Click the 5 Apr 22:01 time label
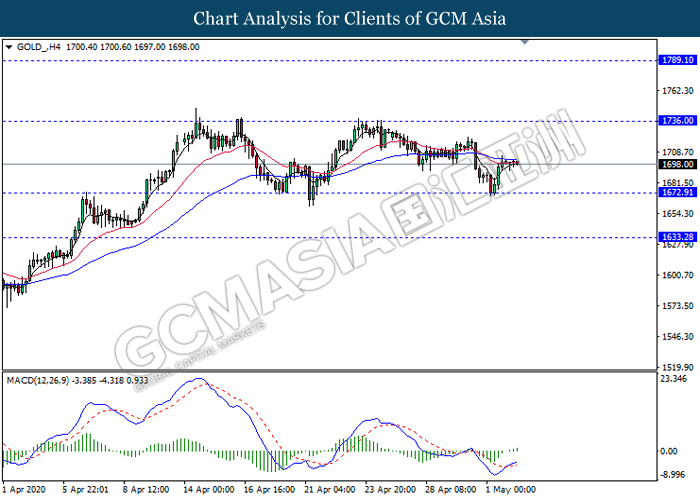Screen dimensions: 700x500 (85, 490)
